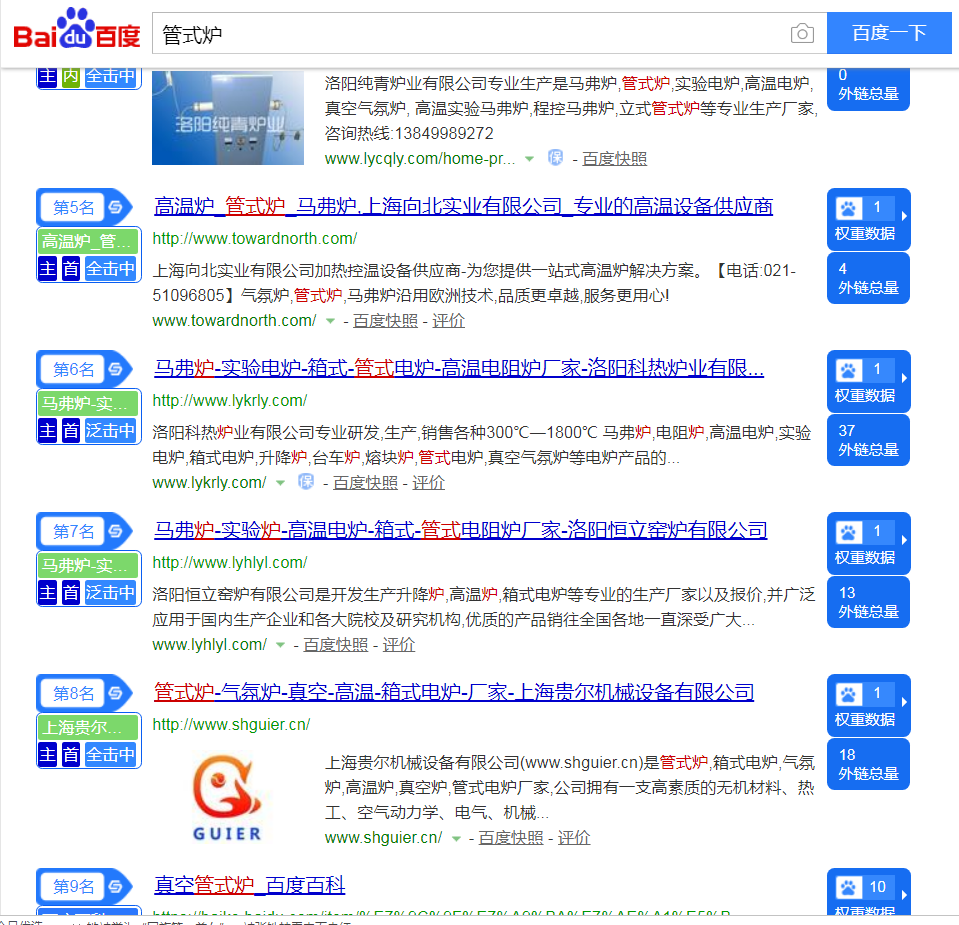Click 4 外链总量 box for towardnorth
The height and width of the screenshot is (925, 959).
tap(868, 278)
